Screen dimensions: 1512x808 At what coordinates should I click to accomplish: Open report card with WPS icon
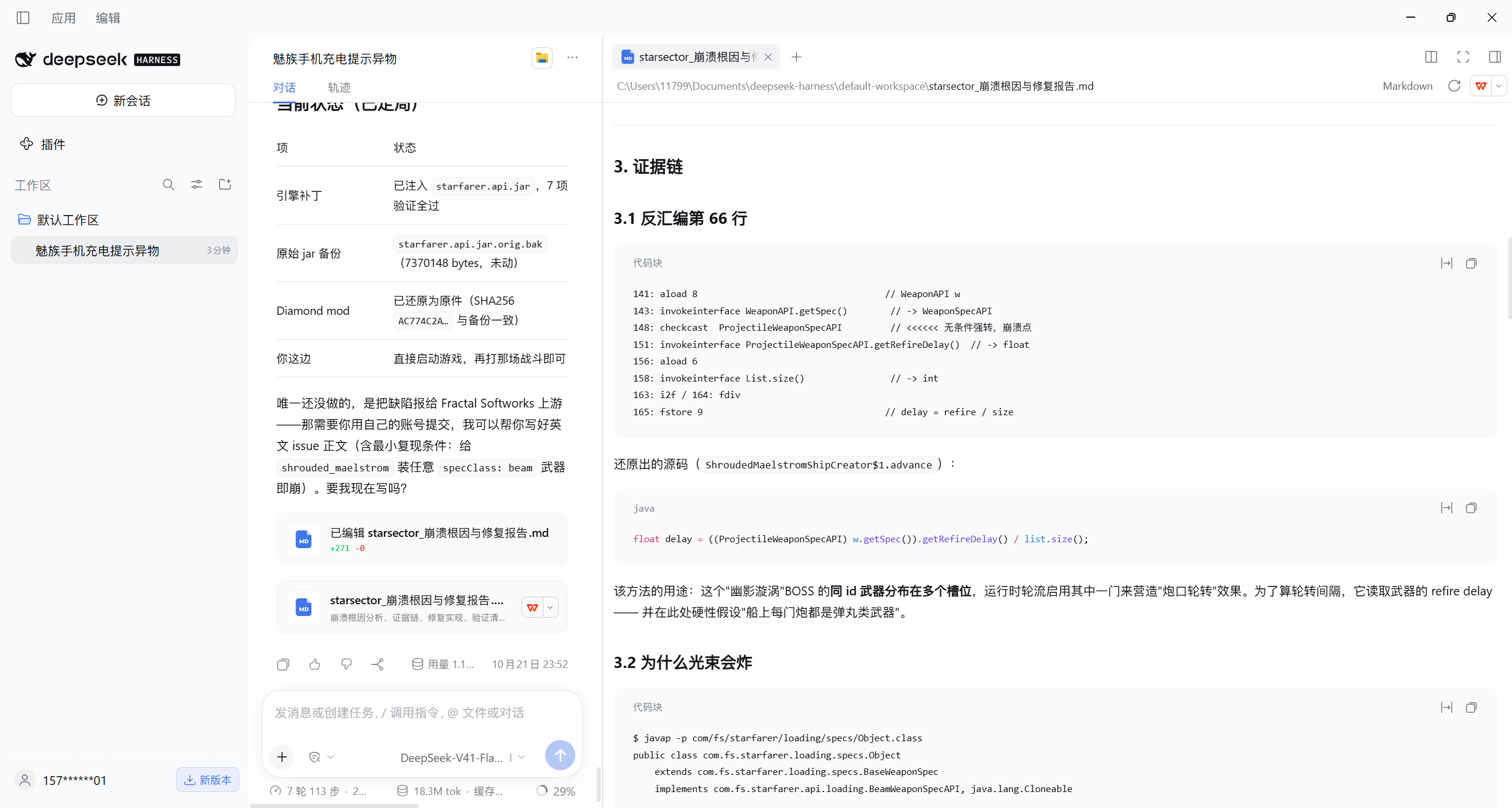point(532,607)
